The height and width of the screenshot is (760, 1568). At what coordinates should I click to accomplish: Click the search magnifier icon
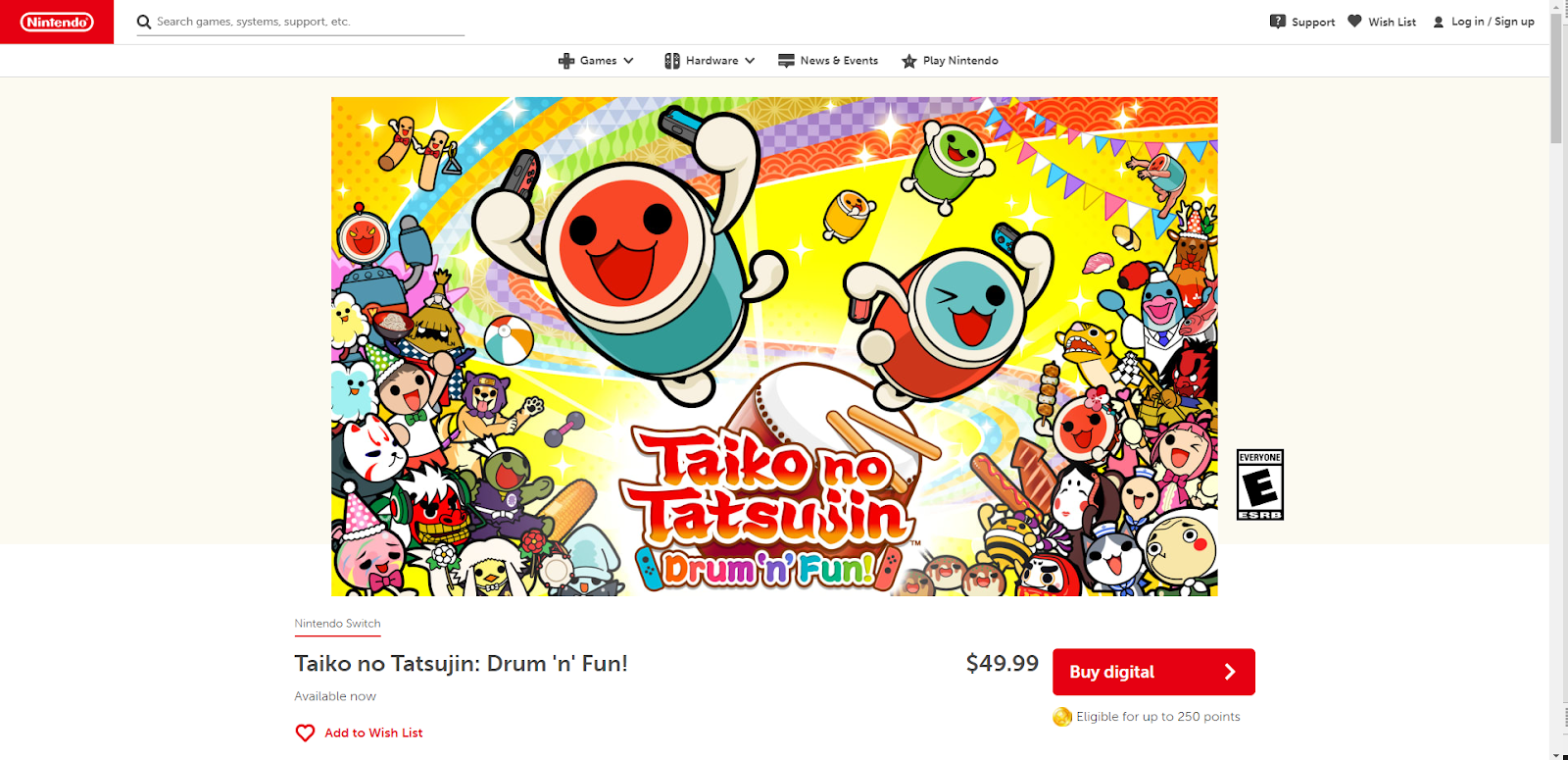point(144,22)
